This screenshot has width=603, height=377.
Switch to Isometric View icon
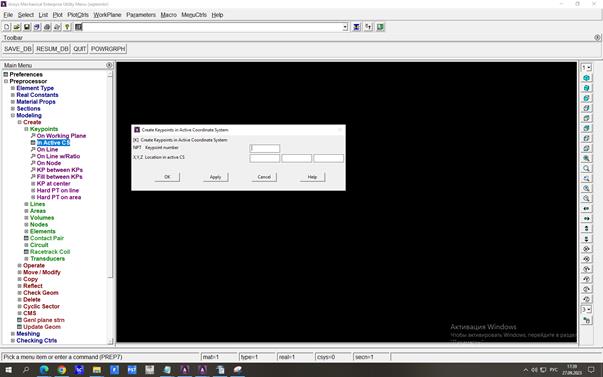point(586,78)
